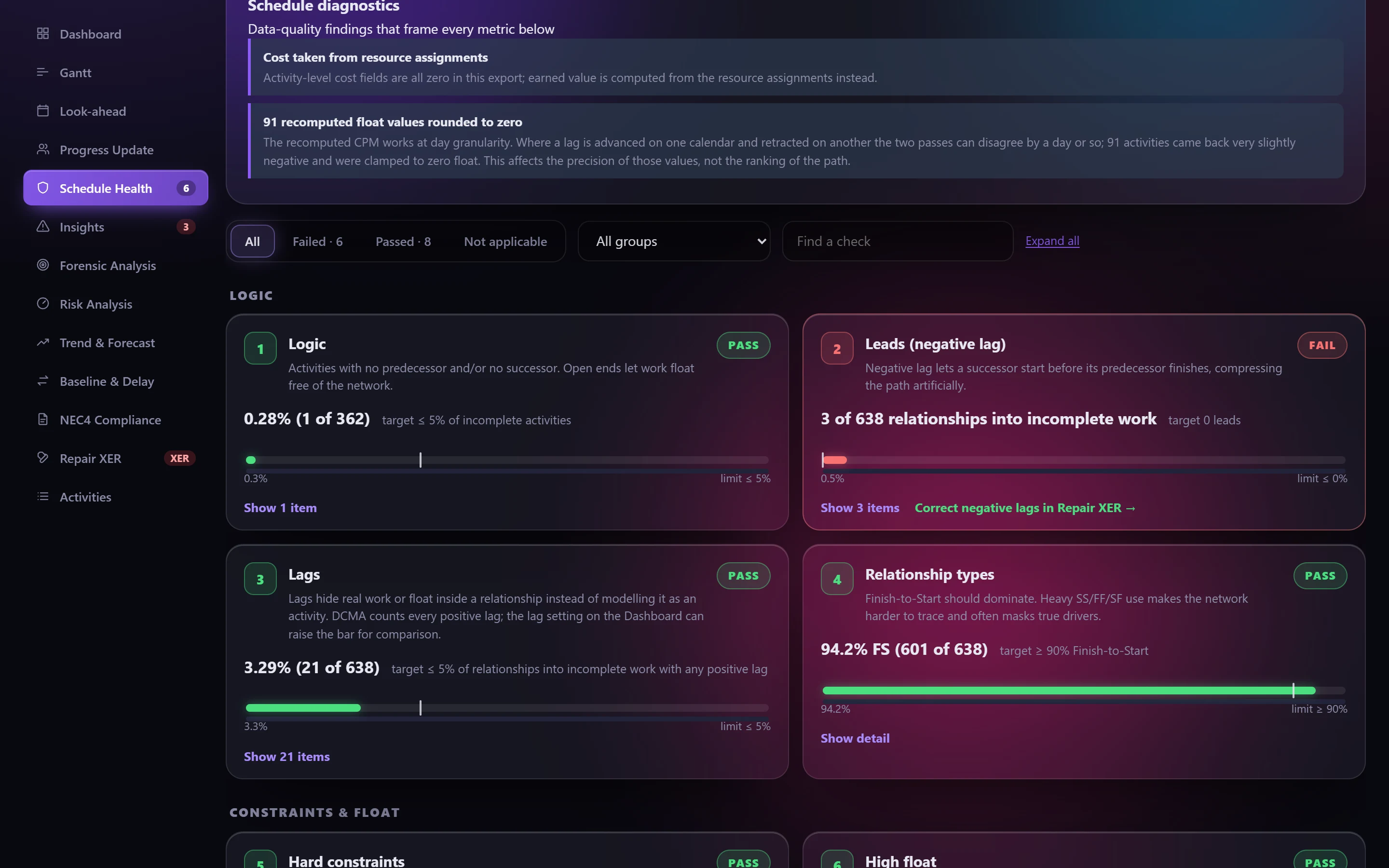Select the Forensic Analysis target icon

click(x=42, y=265)
